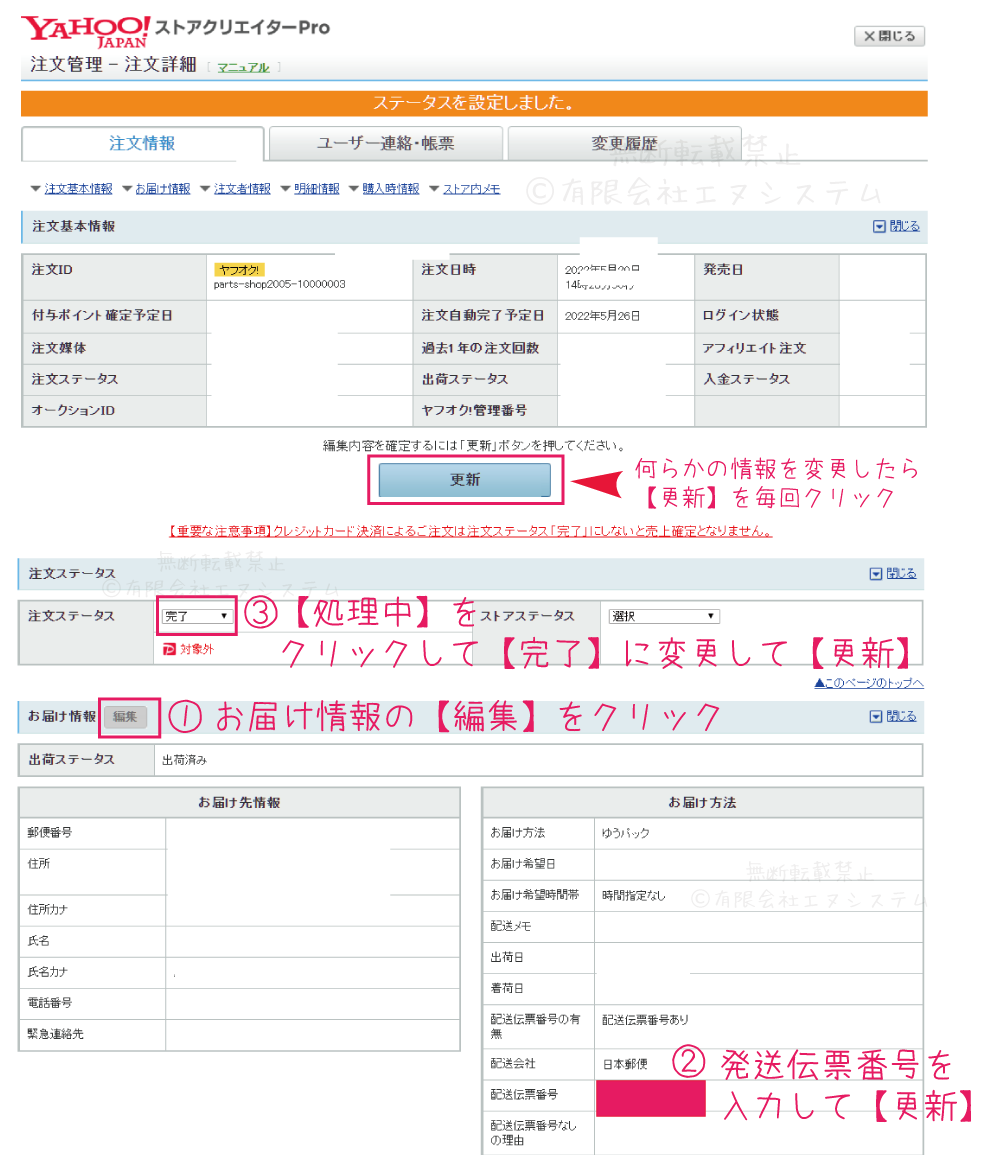Image resolution: width=981 pixels, height=1155 pixels.
Task: Jump to 購入時情報 anchor link
Action: pos(390,189)
